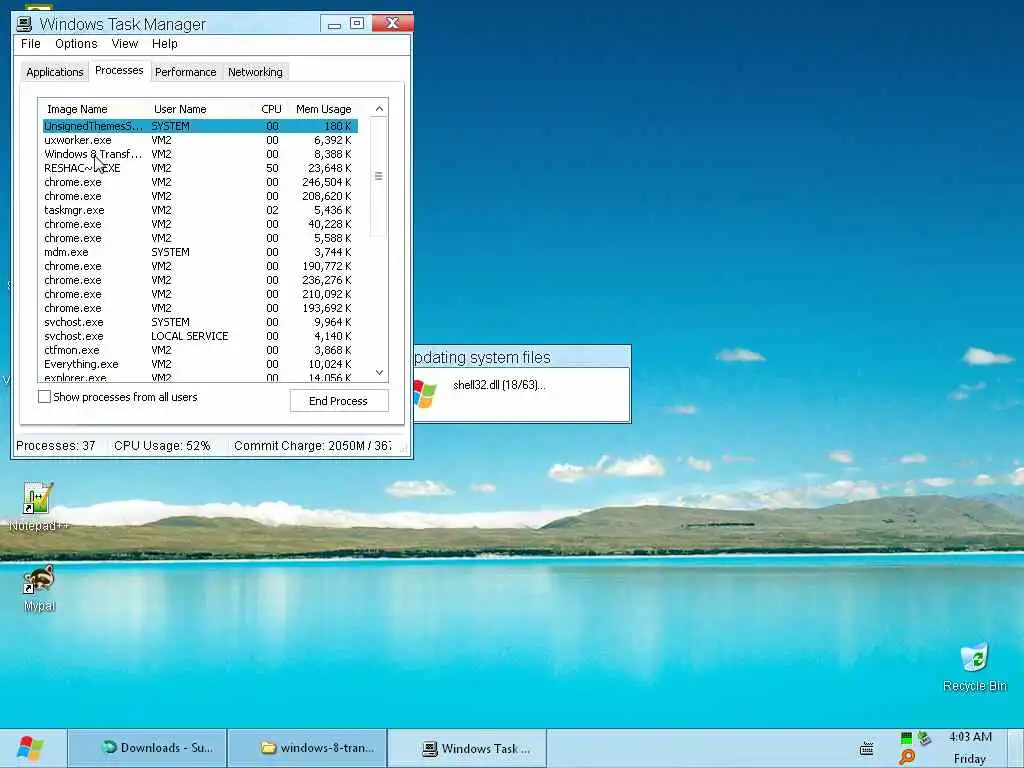The image size is (1024, 768).
Task: Select the UnsignedThemesS... process row
Action: pyautogui.click(x=200, y=126)
